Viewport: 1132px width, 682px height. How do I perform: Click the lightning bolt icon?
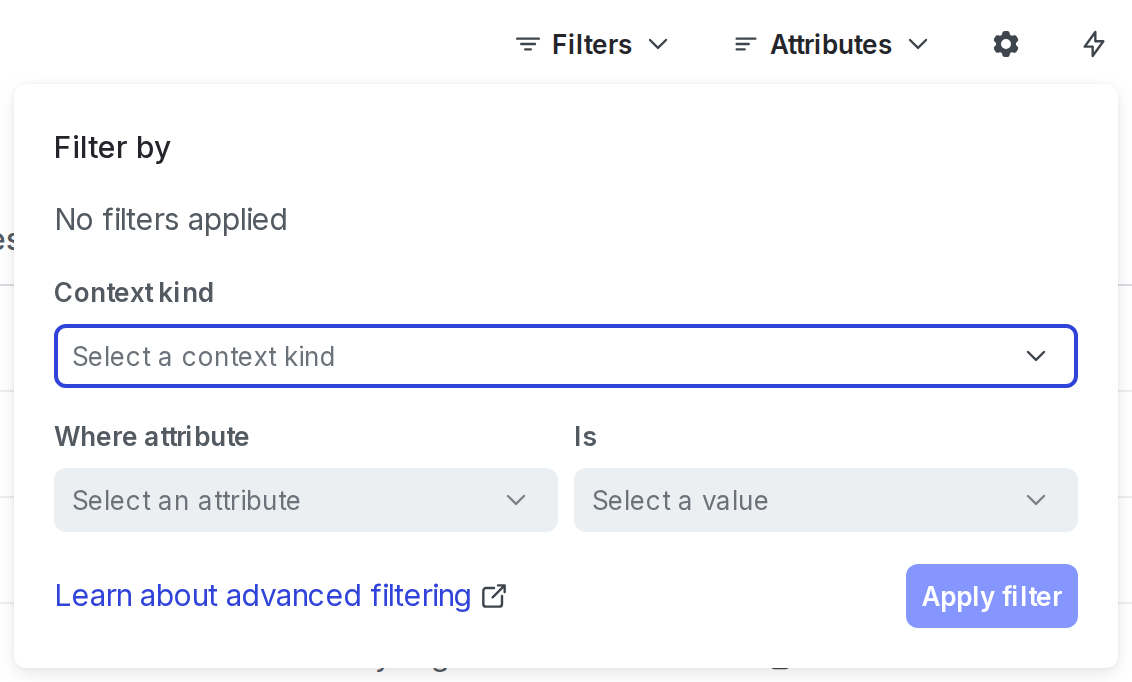[1093, 44]
